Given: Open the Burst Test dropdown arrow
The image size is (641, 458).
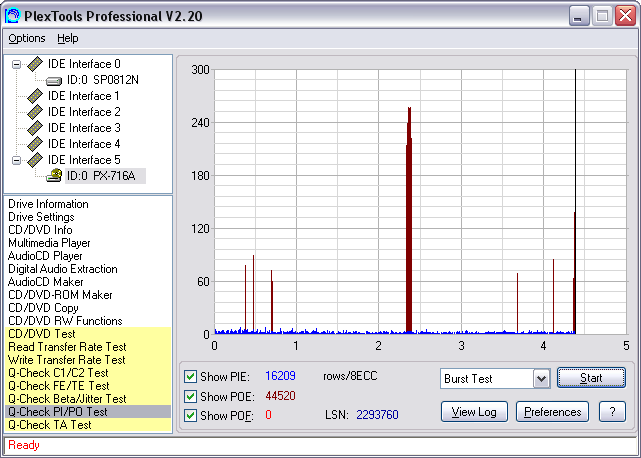Looking at the screenshot, I should (541, 379).
